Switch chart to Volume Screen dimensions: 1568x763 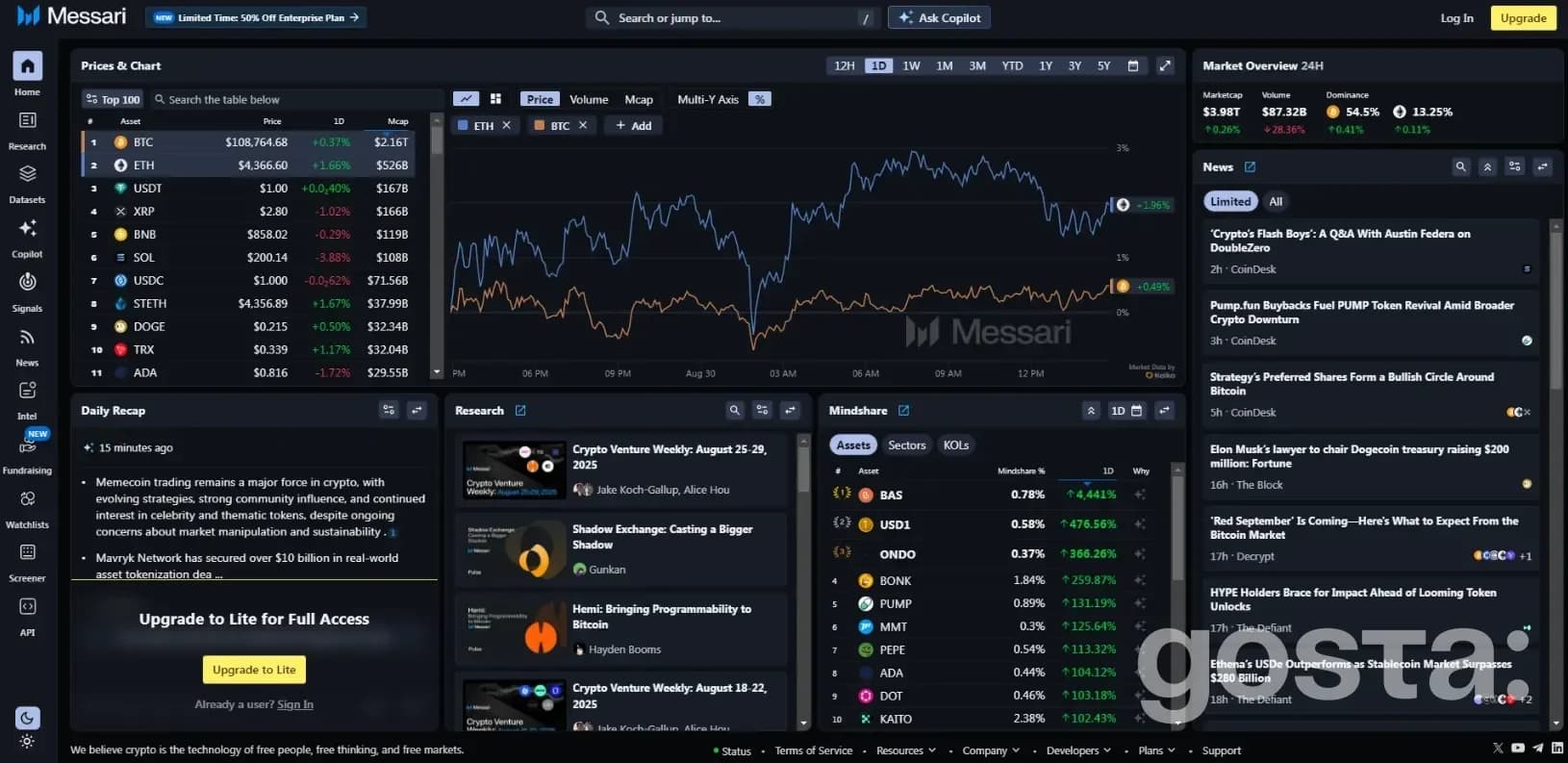click(589, 99)
